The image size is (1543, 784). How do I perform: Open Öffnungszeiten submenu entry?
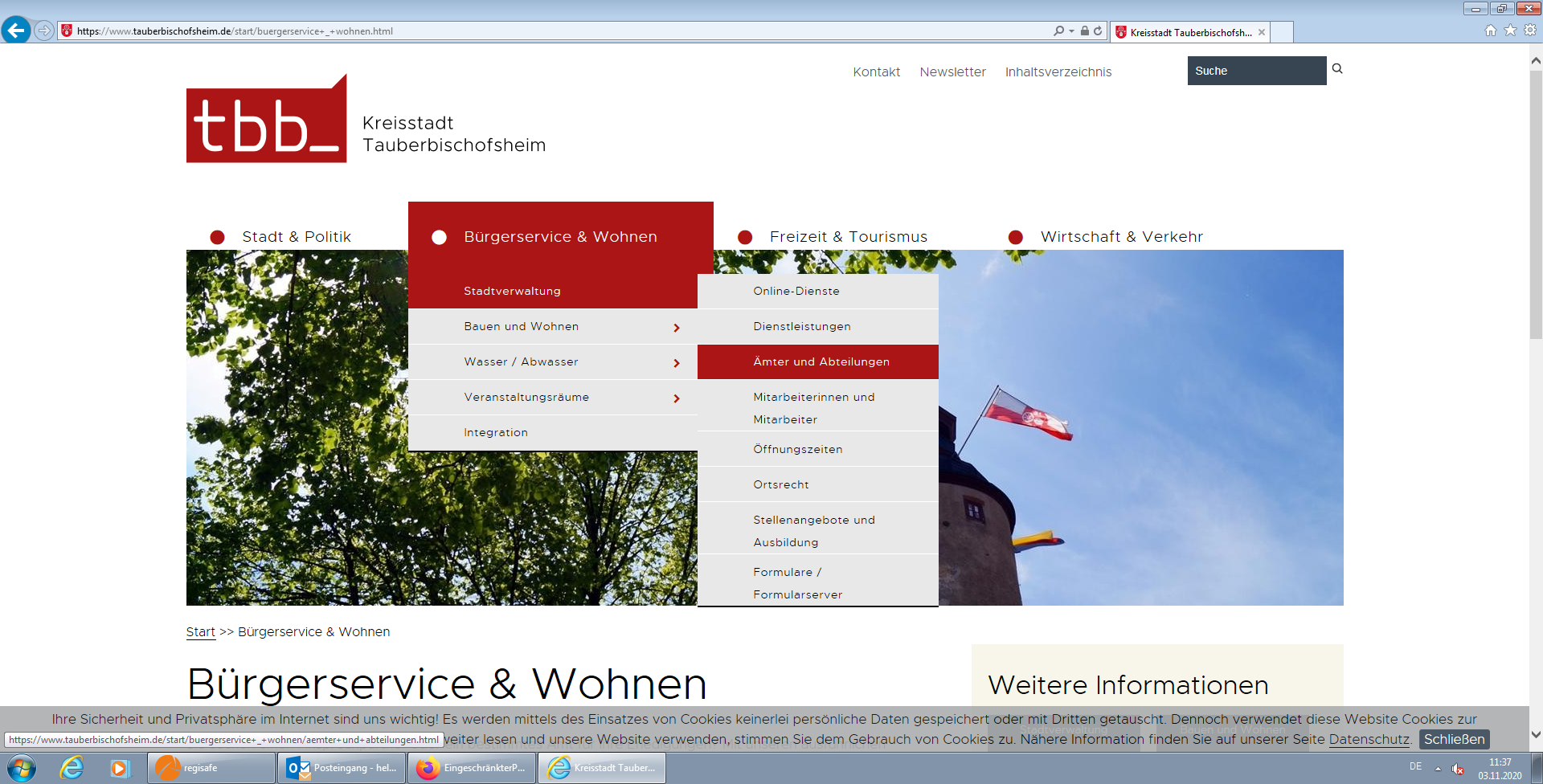818,449
